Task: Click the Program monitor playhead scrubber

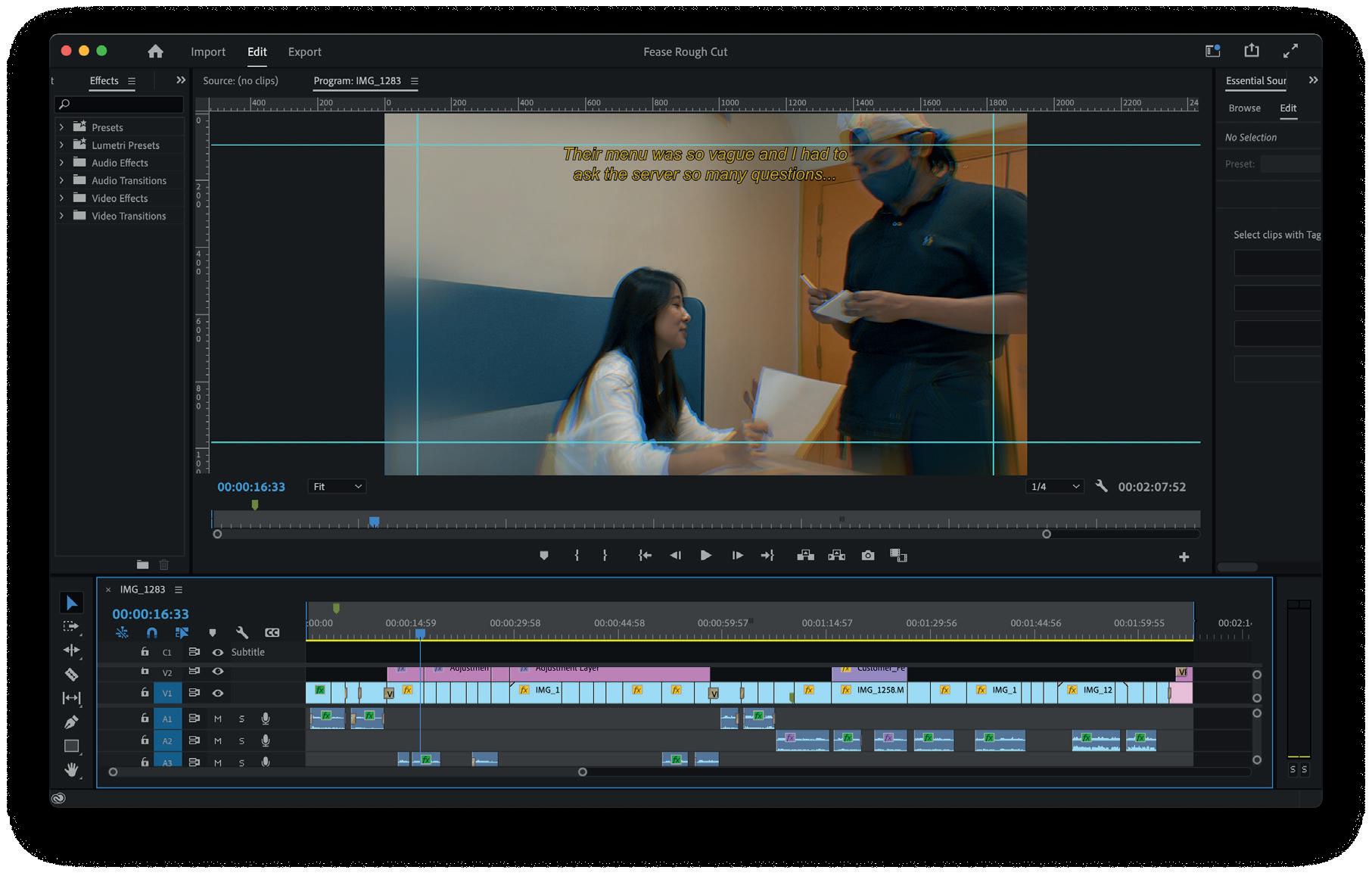Action: pyautogui.click(x=374, y=522)
